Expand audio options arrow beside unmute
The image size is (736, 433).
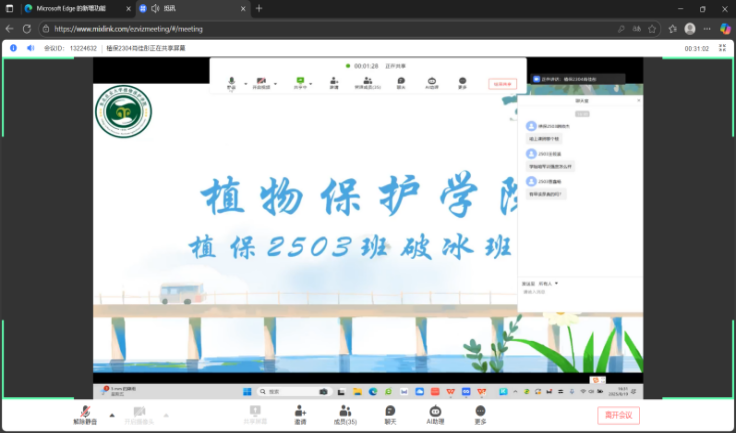[x=111, y=414]
